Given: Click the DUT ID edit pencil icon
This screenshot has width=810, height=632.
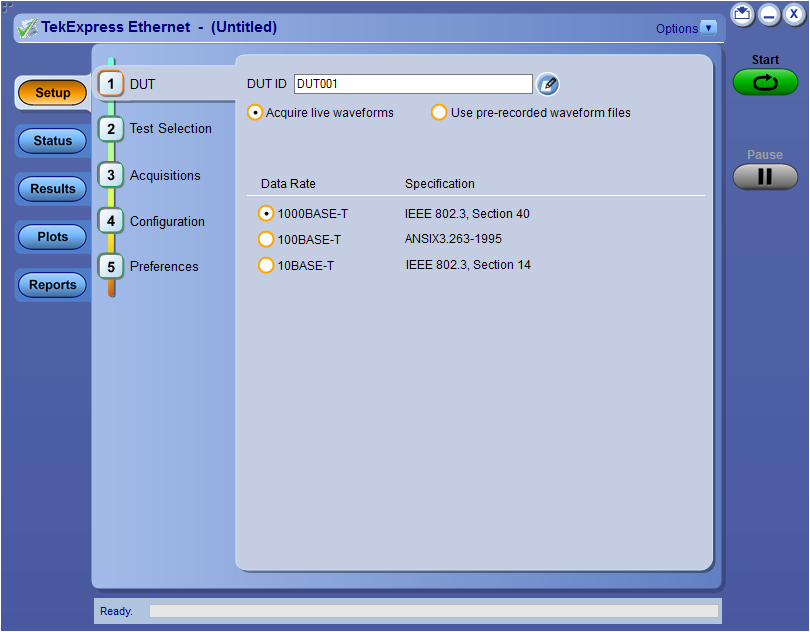Looking at the screenshot, I should (547, 85).
